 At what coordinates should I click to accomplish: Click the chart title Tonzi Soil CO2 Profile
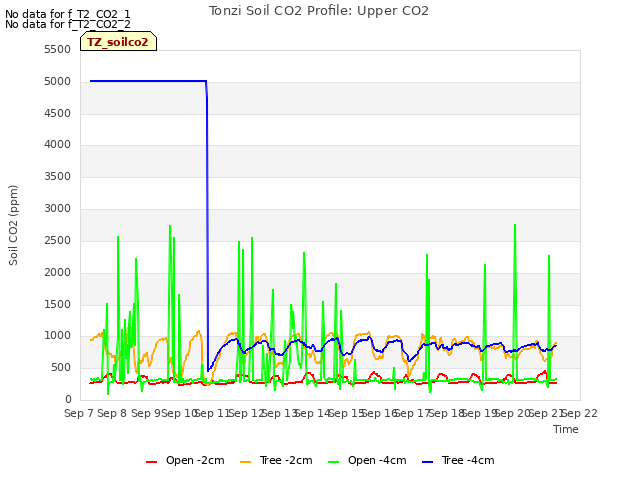319,11
